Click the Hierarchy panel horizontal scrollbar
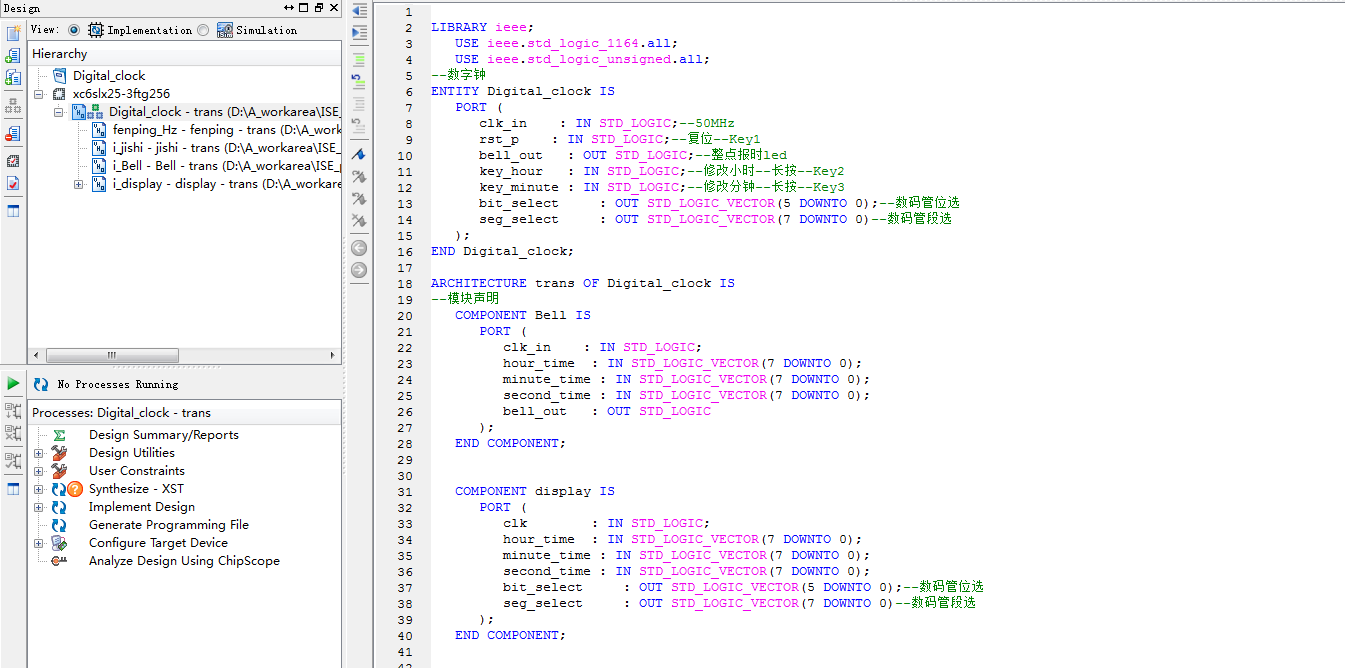 point(112,355)
